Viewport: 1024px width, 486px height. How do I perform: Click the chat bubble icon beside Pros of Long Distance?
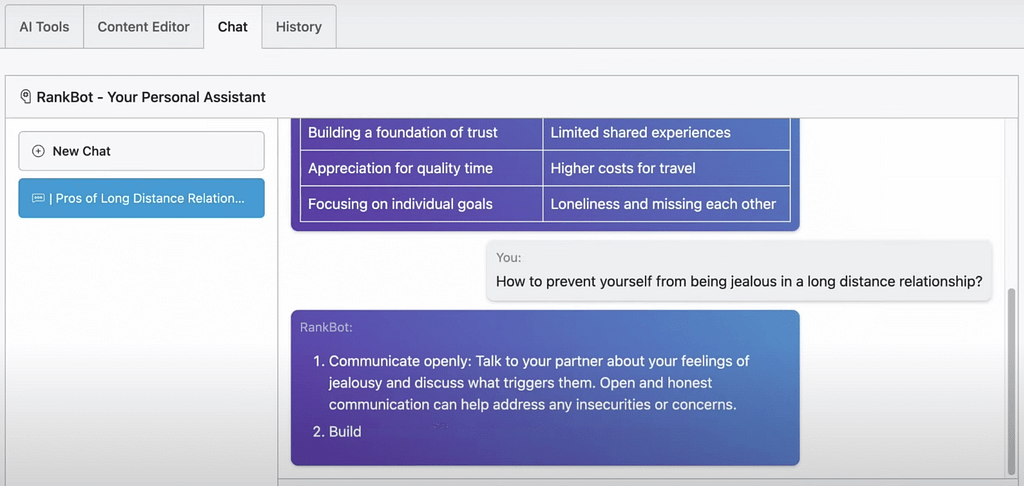pyautogui.click(x=38, y=199)
